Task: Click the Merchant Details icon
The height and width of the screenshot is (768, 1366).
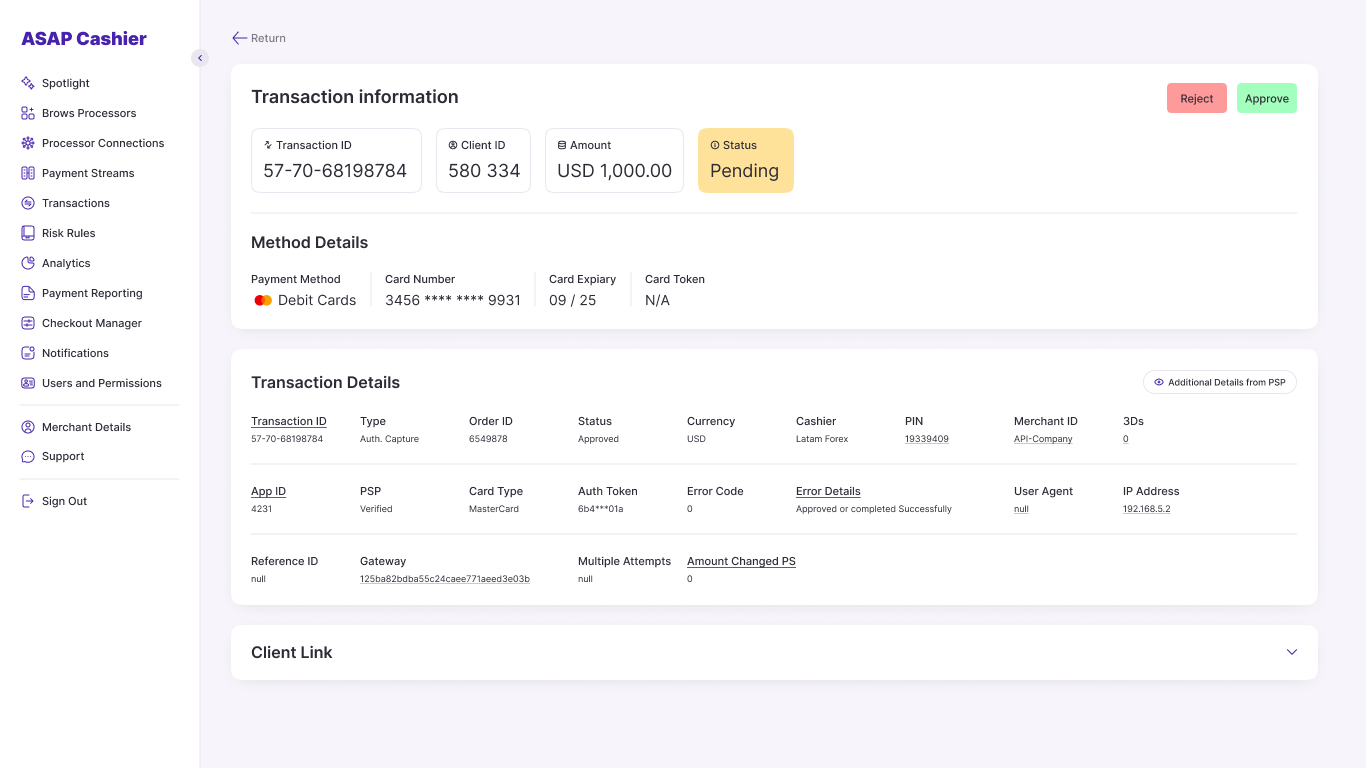Action: tap(28, 427)
